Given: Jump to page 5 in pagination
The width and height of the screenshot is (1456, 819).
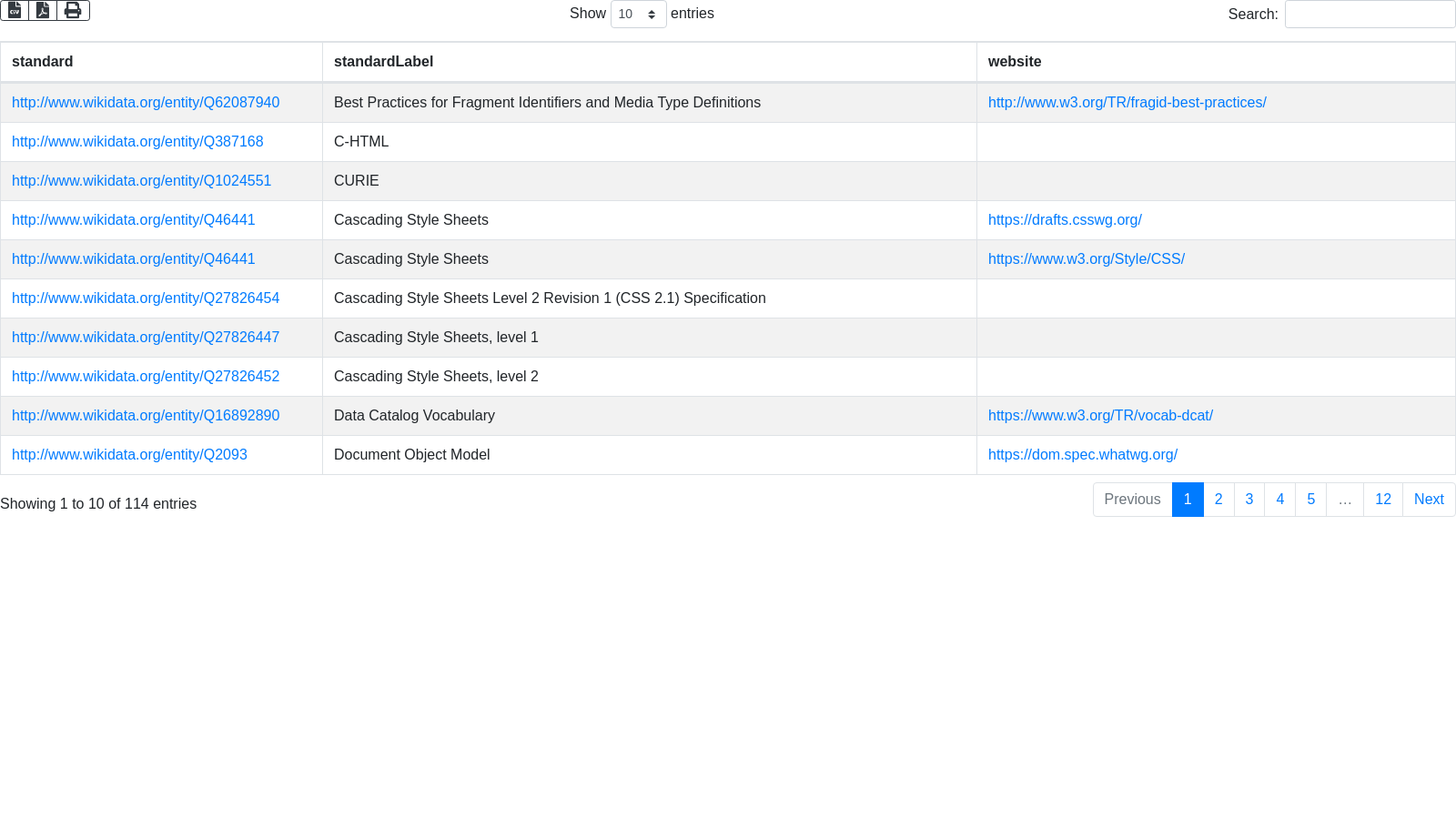Looking at the screenshot, I should (1310, 500).
